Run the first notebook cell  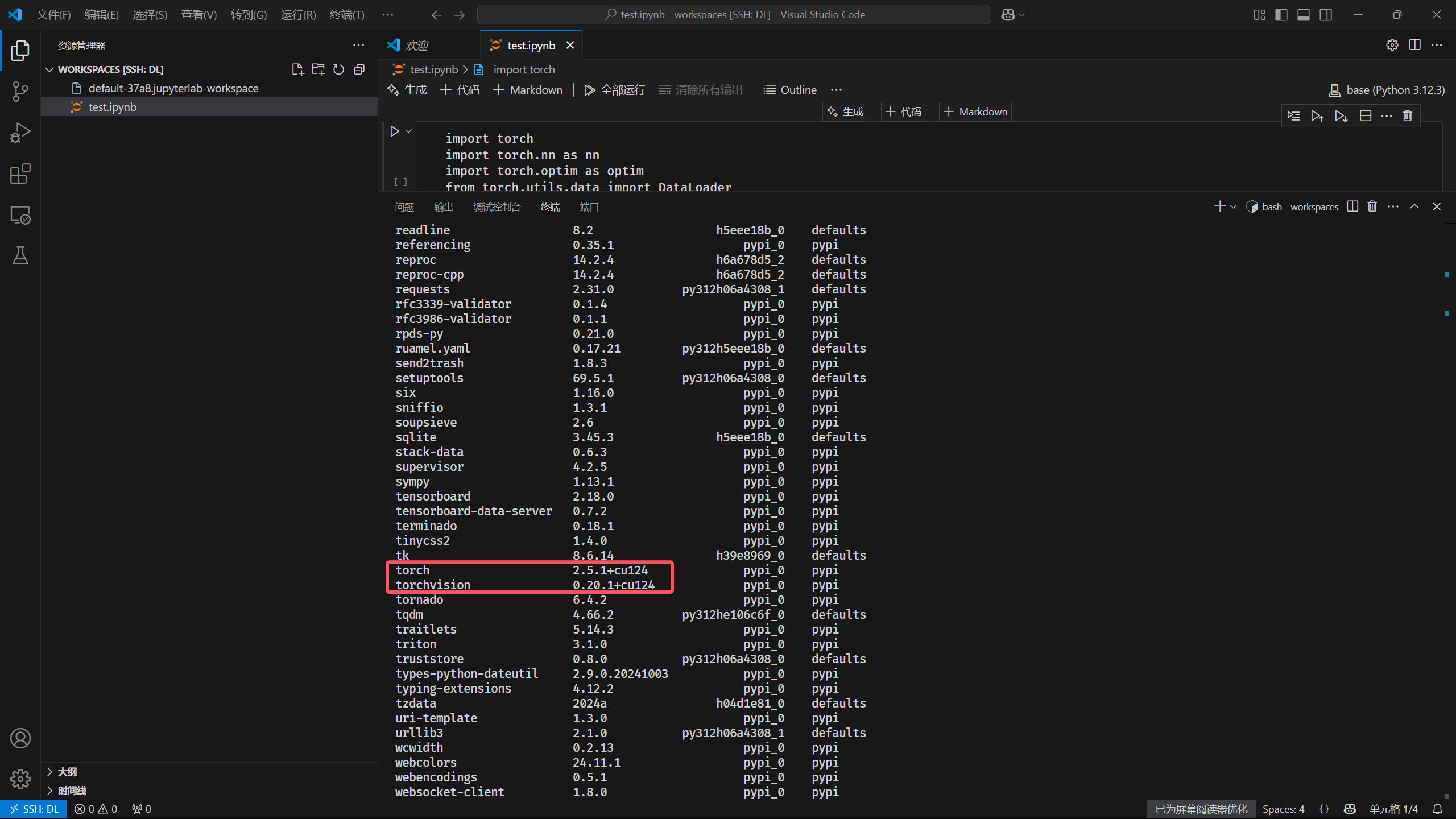(395, 131)
